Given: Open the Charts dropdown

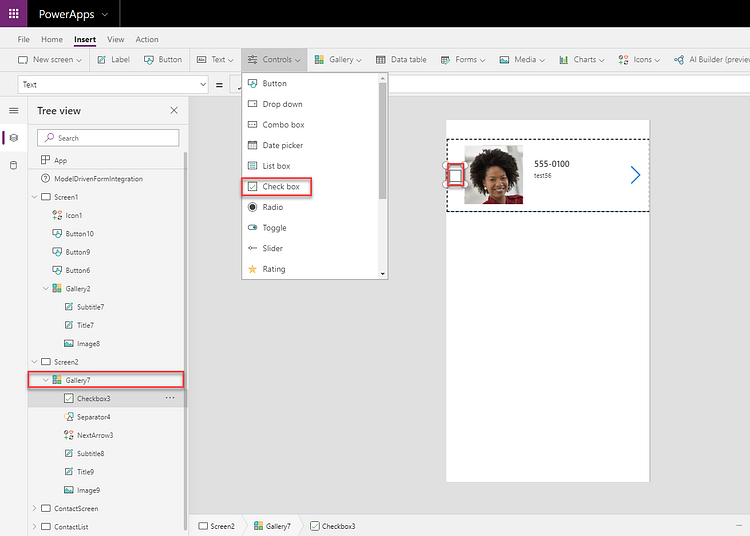Looking at the screenshot, I should click(x=582, y=60).
